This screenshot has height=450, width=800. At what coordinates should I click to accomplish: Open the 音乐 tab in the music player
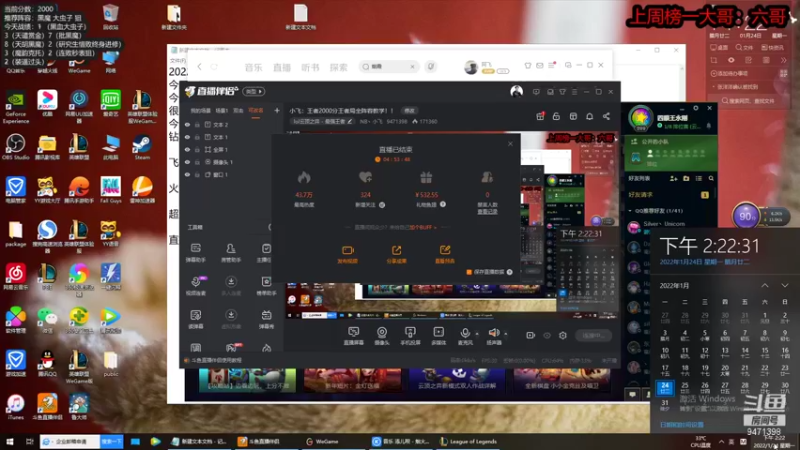(253, 67)
